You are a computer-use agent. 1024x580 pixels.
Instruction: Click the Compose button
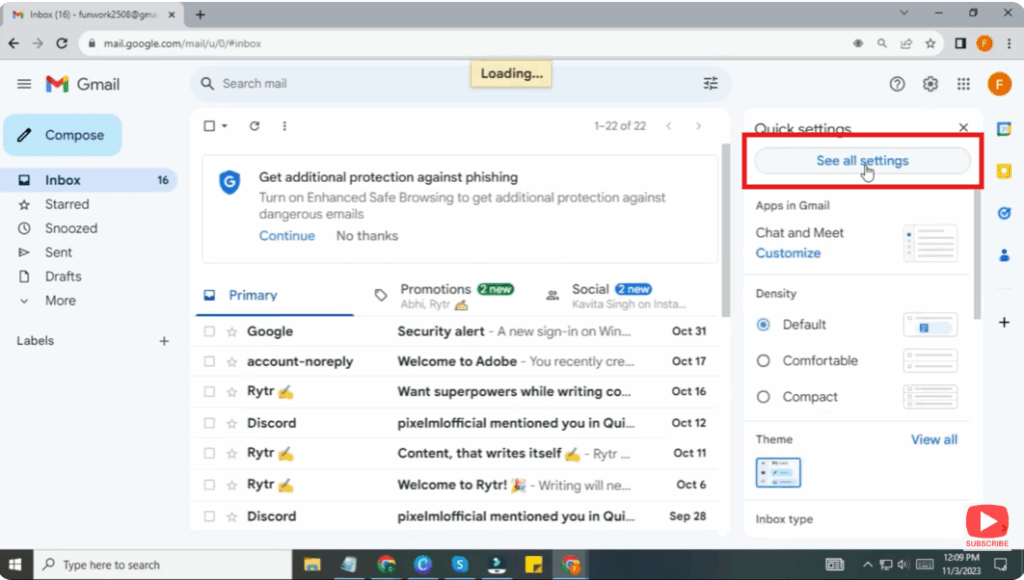coord(63,135)
